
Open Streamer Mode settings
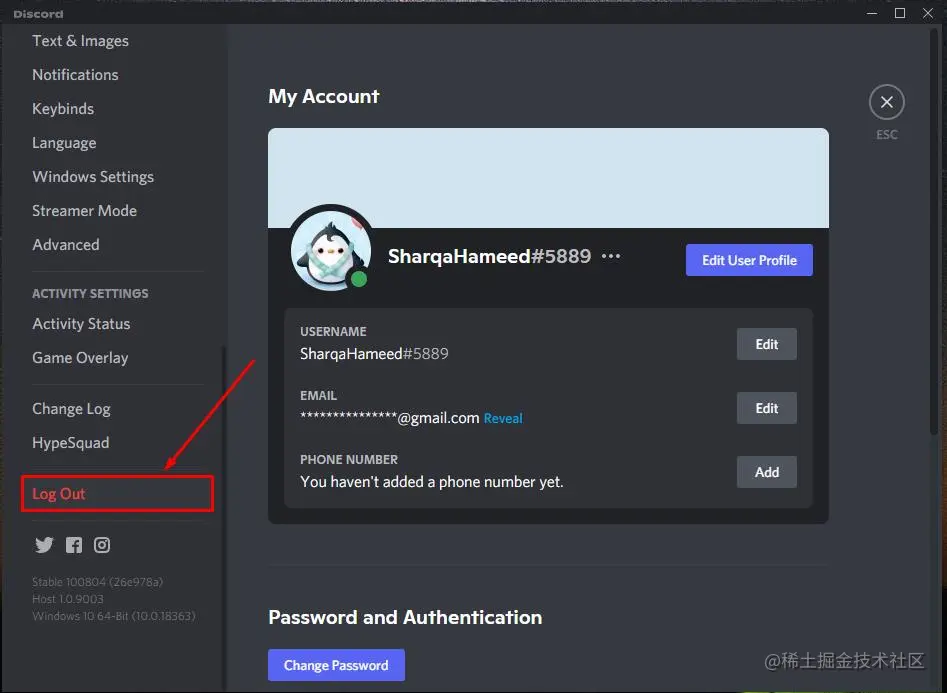click(85, 211)
